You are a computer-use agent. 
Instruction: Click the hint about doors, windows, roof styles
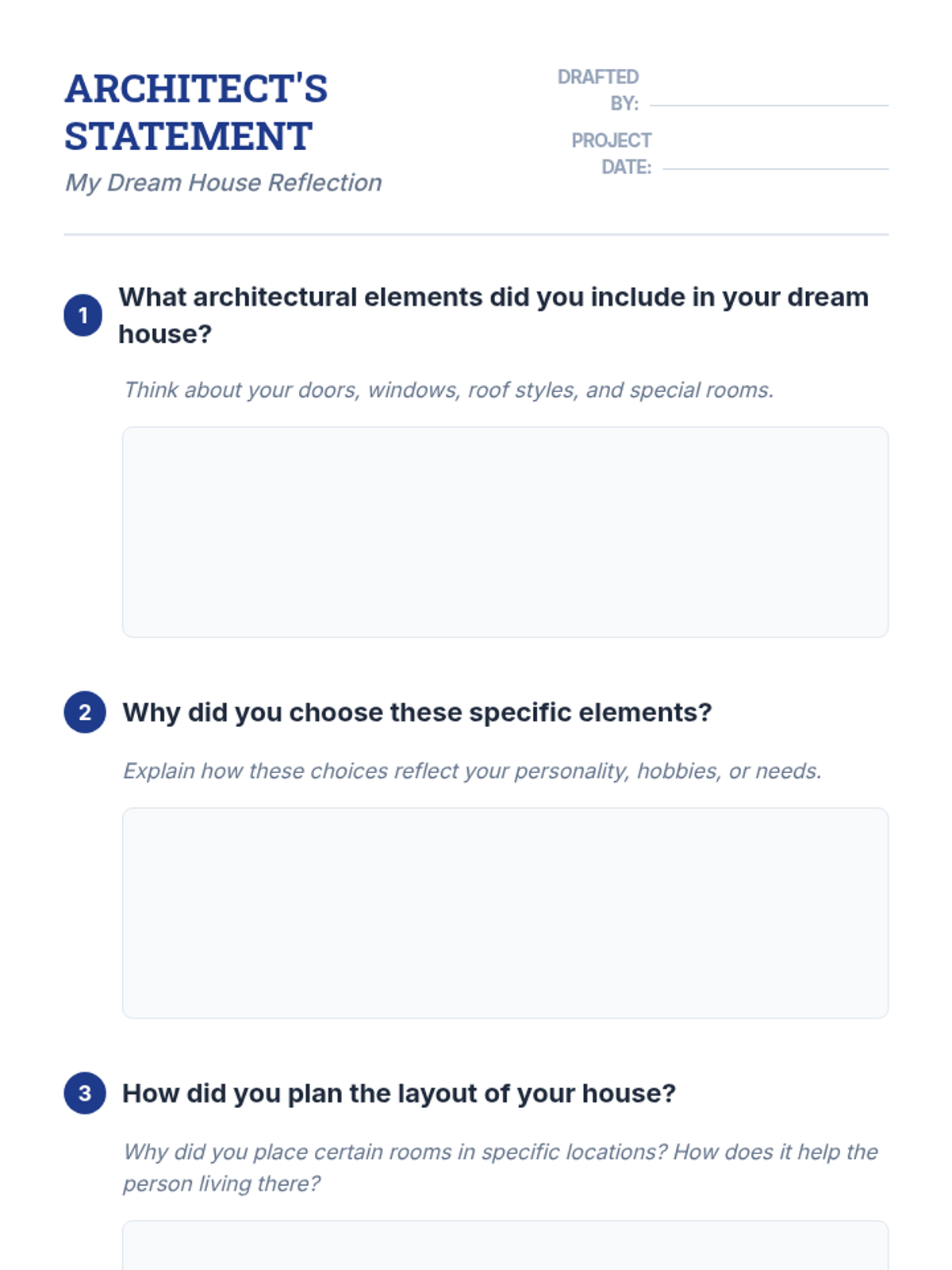coord(448,390)
